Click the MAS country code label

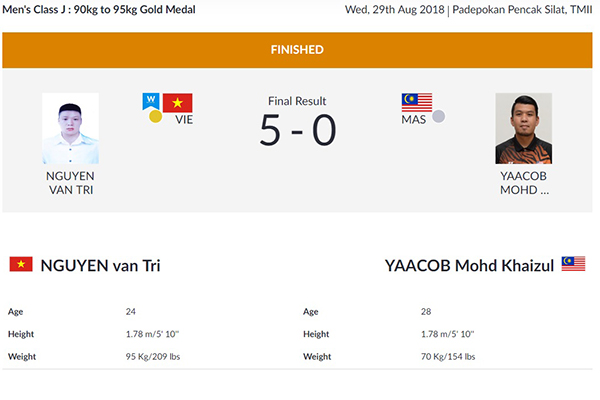click(414, 120)
